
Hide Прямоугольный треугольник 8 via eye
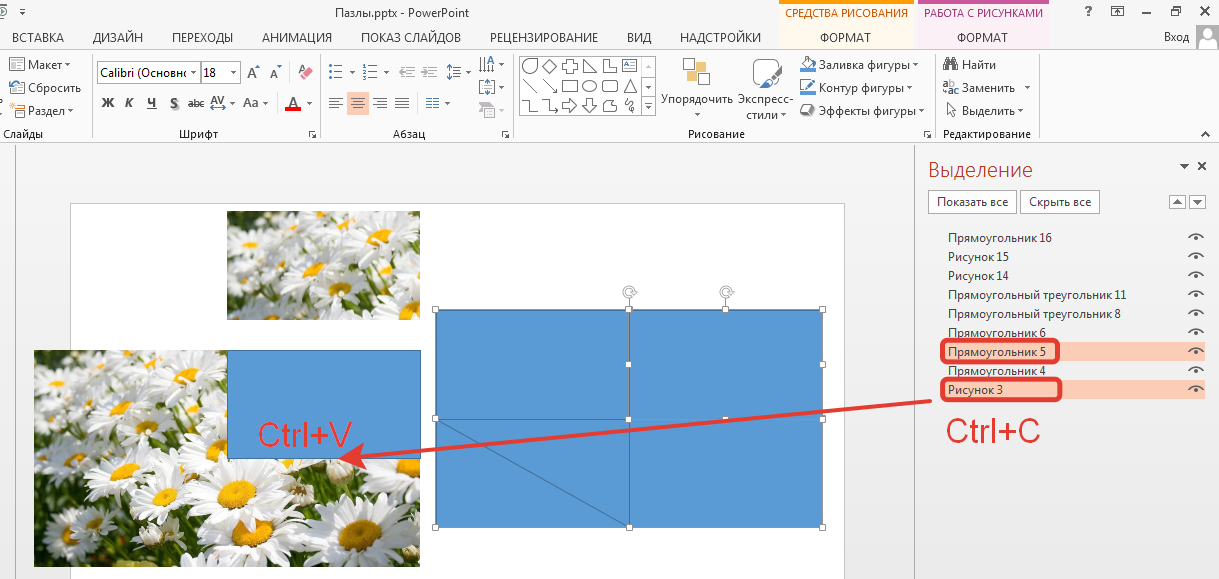pyautogui.click(x=1195, y=314)
